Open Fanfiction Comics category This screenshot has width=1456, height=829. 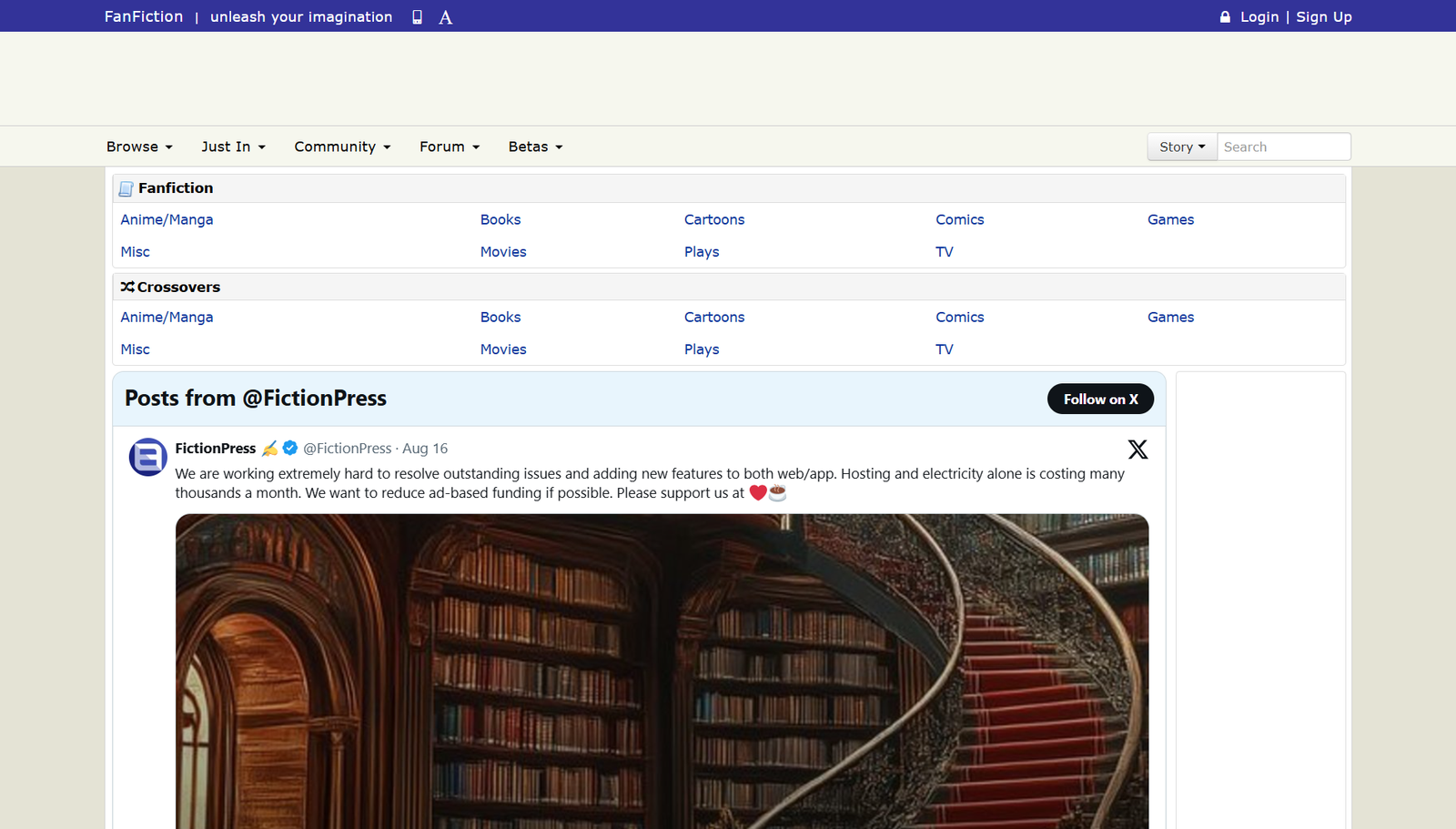pyautogui.click(x=960, y=219)
